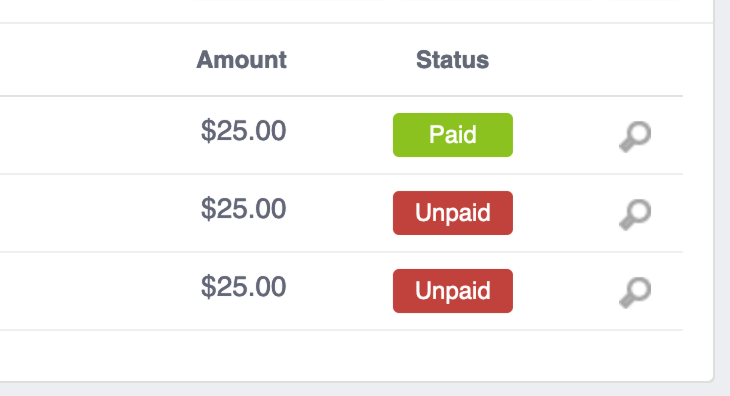Click the magnifier icon in the middle Unpaid row
This screenshot has height=396, width=730.
635,214
